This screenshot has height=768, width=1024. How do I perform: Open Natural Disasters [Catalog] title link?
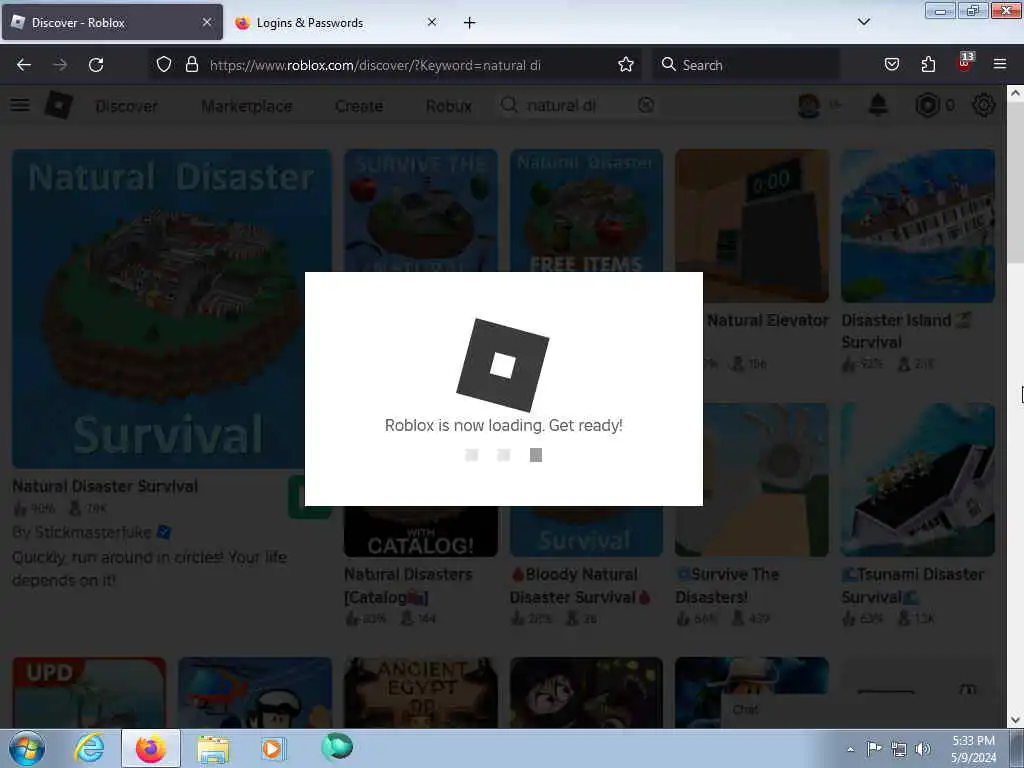(x=408, y=586)
